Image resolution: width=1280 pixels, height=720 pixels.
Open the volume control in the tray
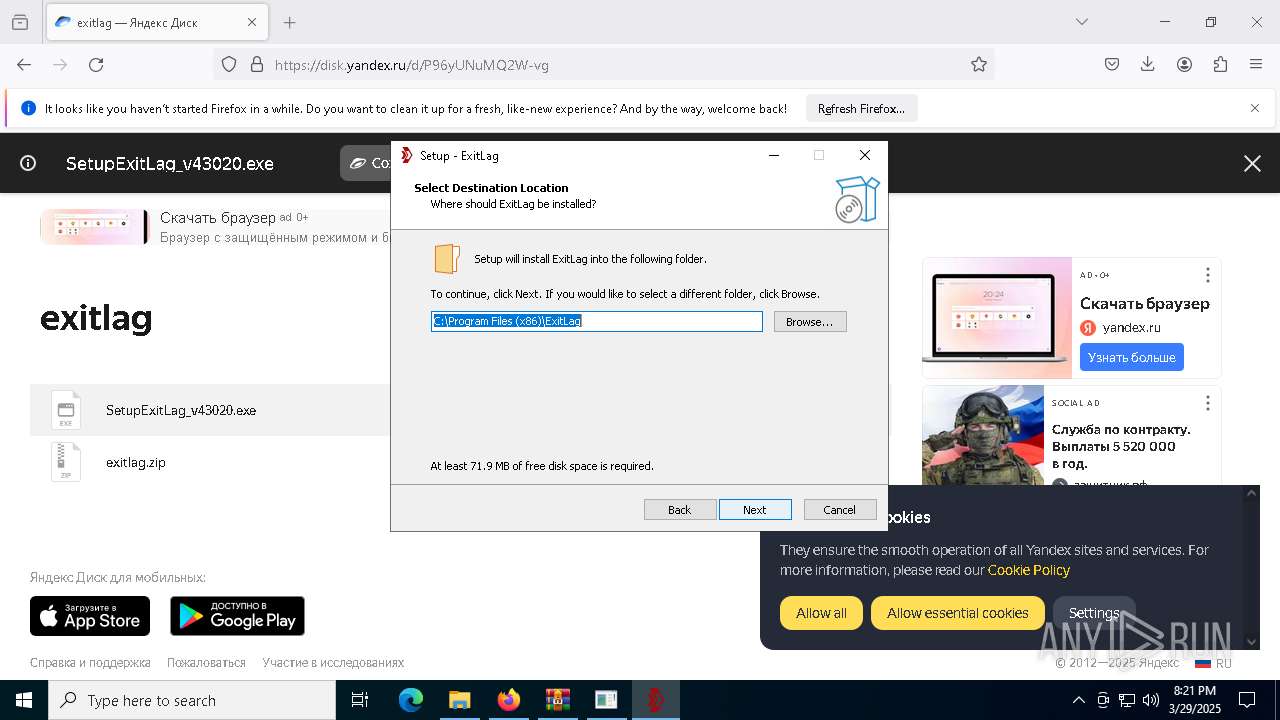point(1151,700)
